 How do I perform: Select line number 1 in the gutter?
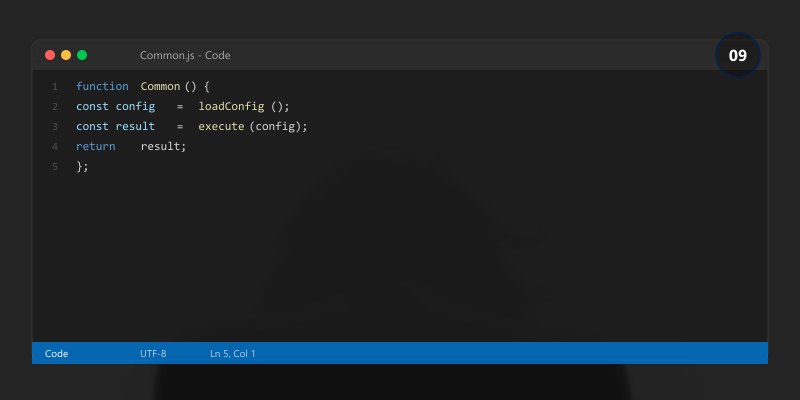(55, 87)
